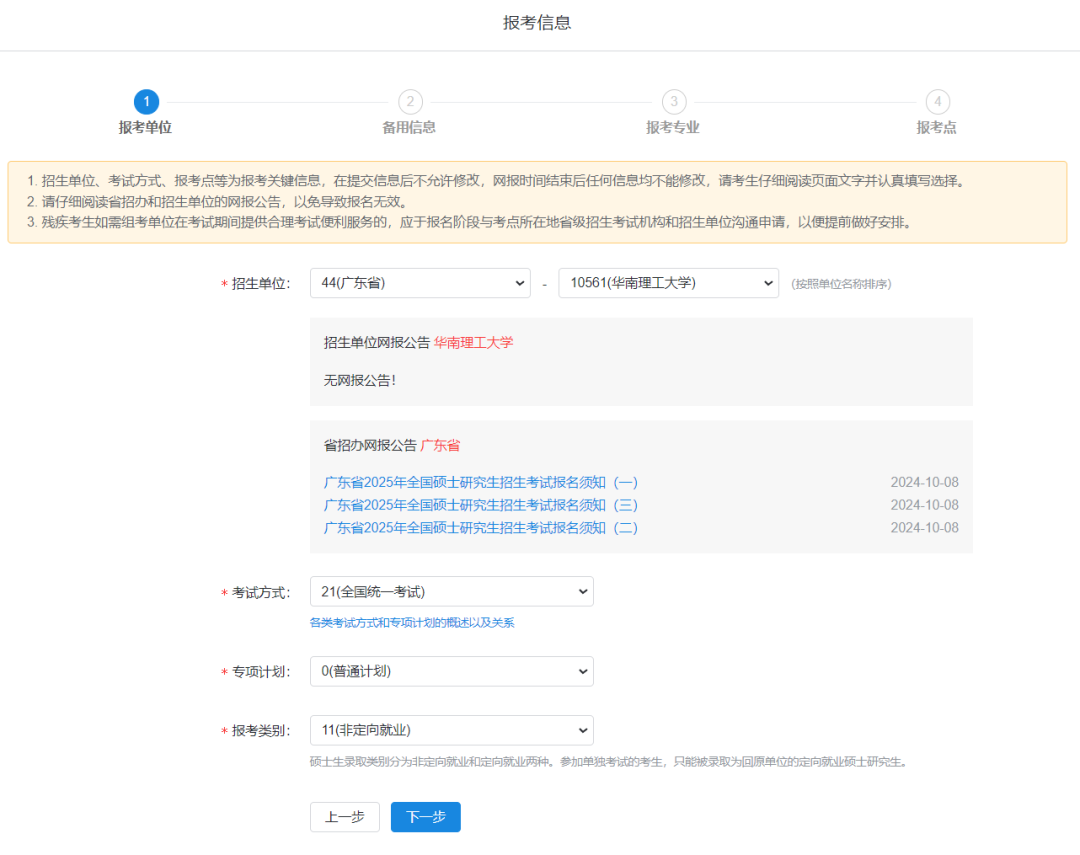Image resolution: width=1080 pixels, height=855 pixels.
Task: Open 广东省2025年报名须知（三）link
Action: pos(481,505)
